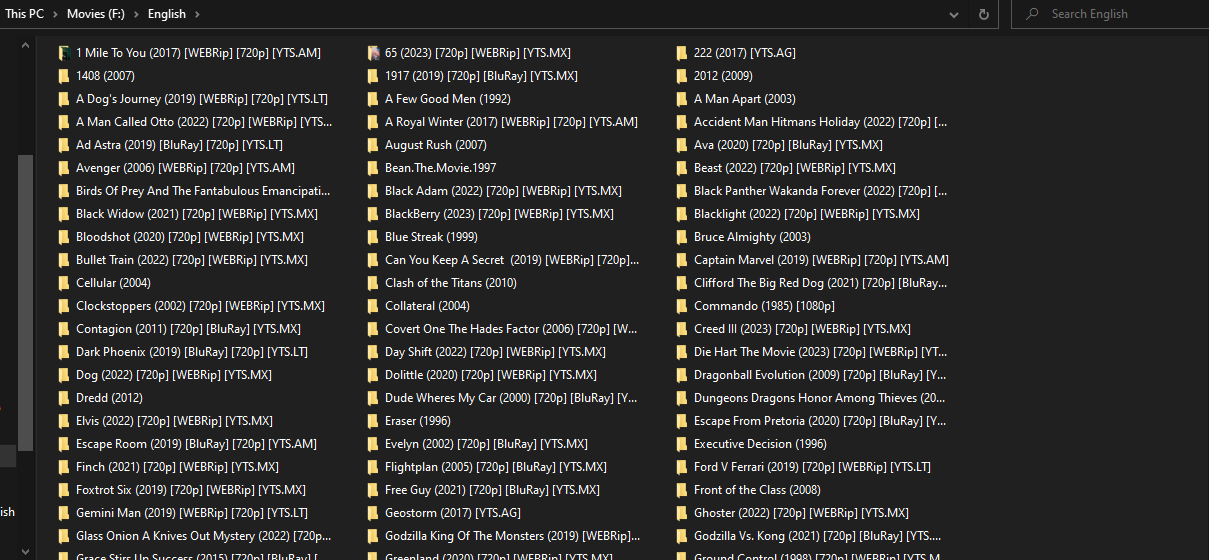Image resolution: width=1209 pixels, height=560 pixels.
Task: Select Beast (2022) folder
Action: tap(786, 168)
